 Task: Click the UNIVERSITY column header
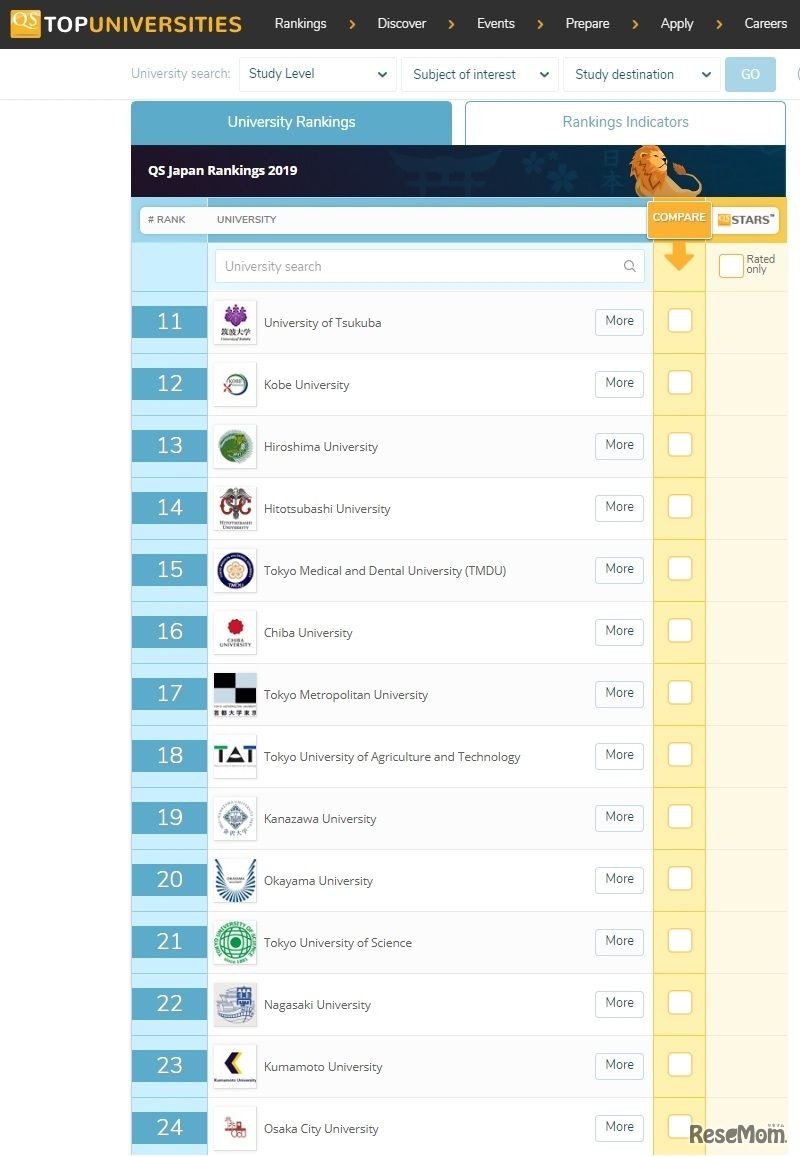(246, 219)
